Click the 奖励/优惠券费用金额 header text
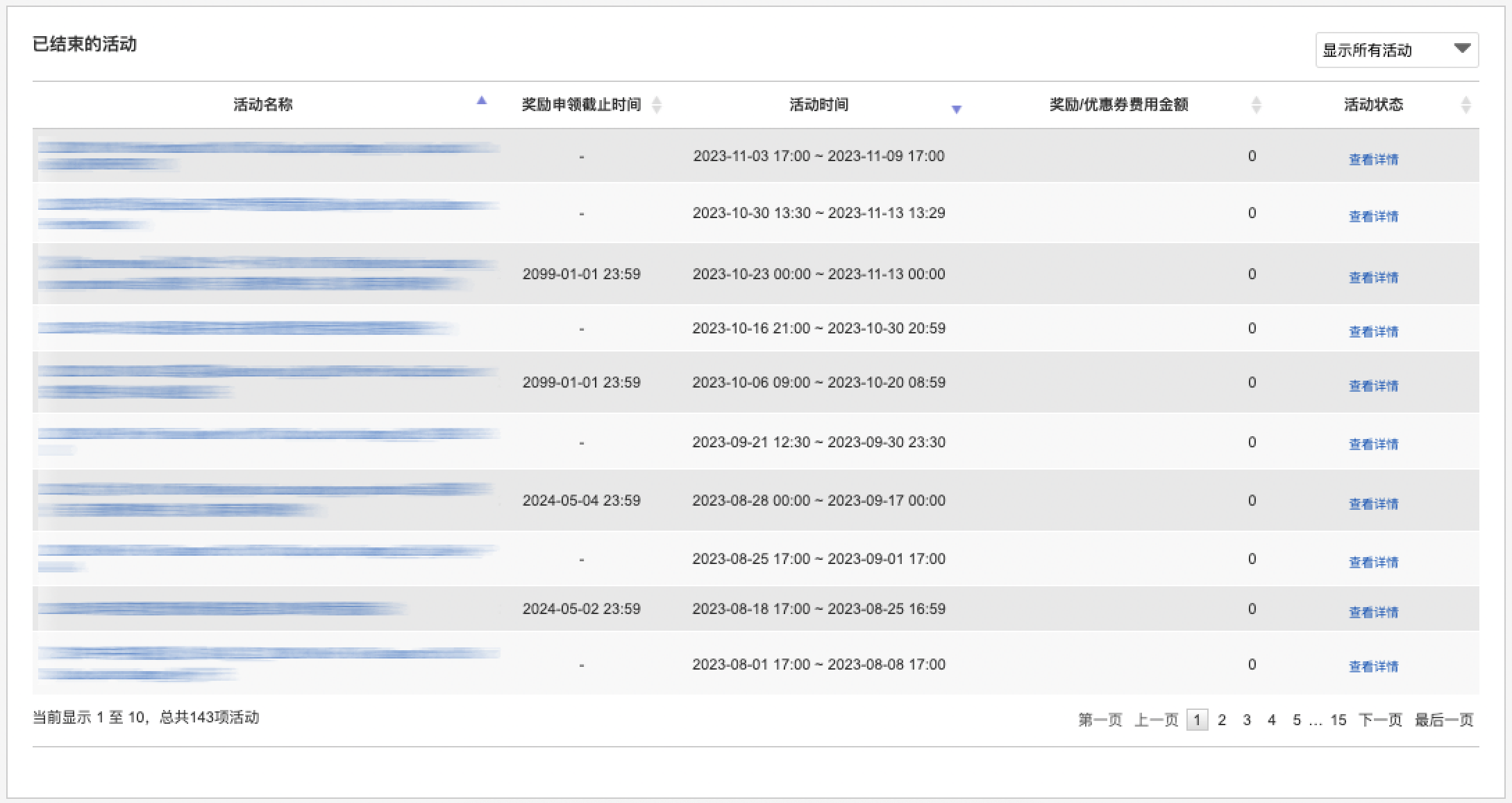Image resolution: width=1512 pixels, height=803 pixels. click(x=1119, y=105)
